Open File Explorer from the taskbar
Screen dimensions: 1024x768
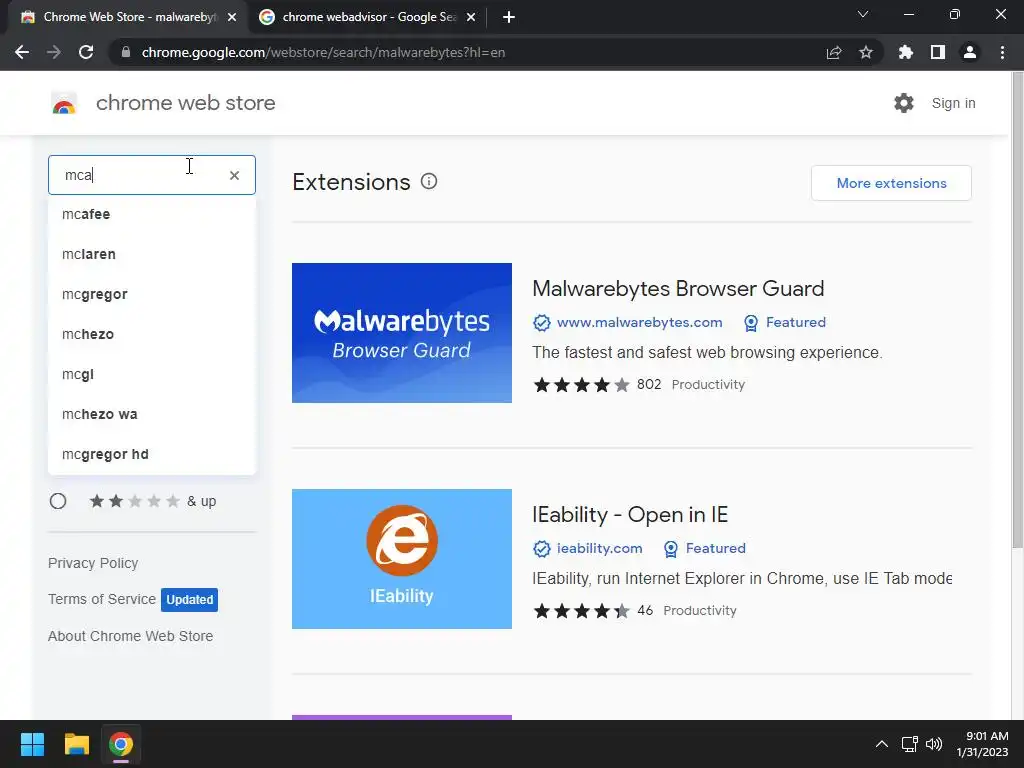click(x=76, y=744)
